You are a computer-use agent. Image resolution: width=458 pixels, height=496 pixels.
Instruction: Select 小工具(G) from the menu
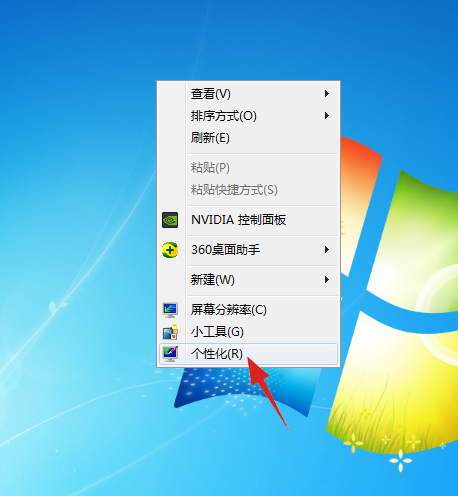(x=248, y=332)
